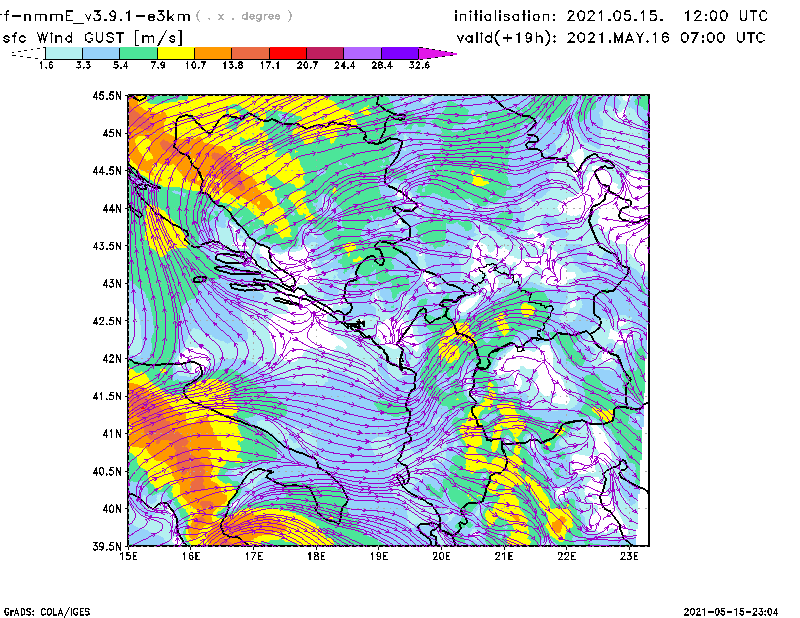
Task: Click the magenta arrow end of the colorbar
Action: click(x=437, y=53)
